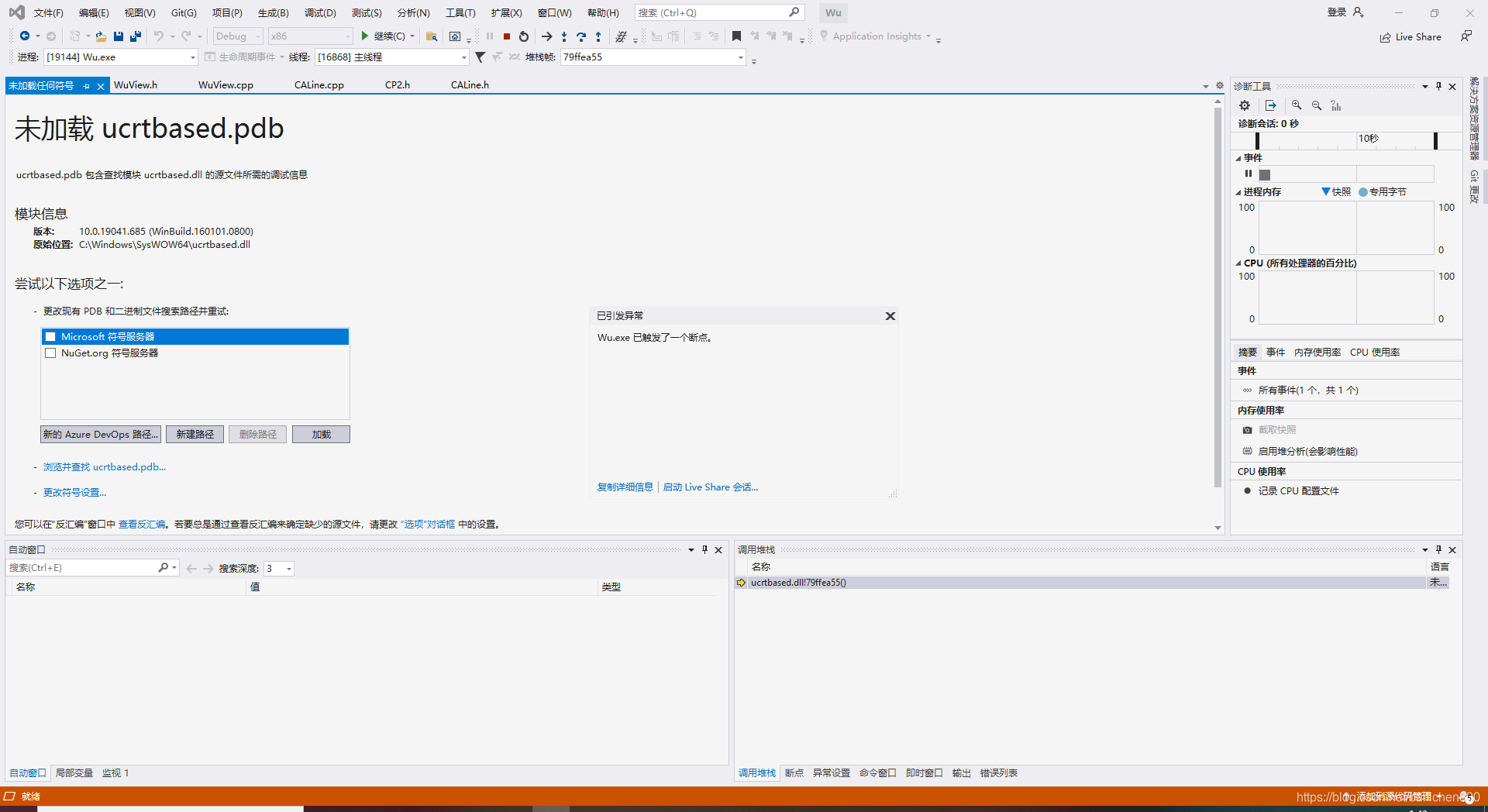Image resolution: width=1488 pixels, height=812 pixels.
Task: Click the Live Share icon
Action: tap(1385, 37)
